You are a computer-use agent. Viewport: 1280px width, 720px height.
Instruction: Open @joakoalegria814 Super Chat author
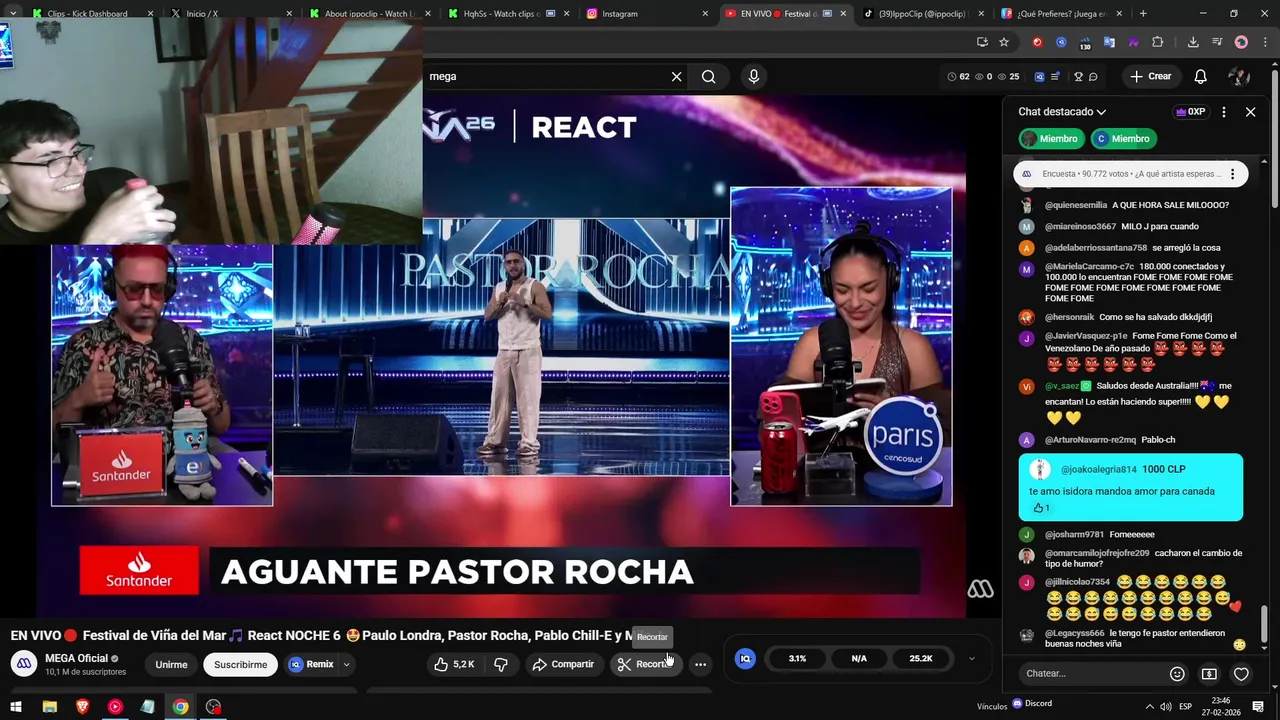1099,469
